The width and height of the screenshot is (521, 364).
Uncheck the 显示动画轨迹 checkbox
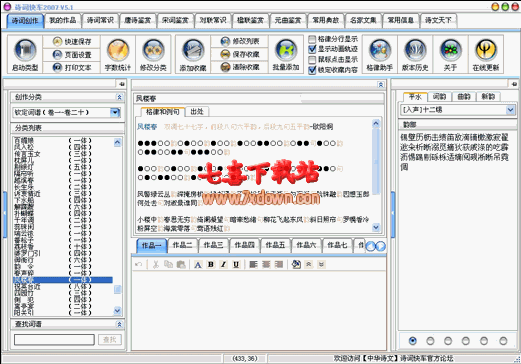coord(312,49)
